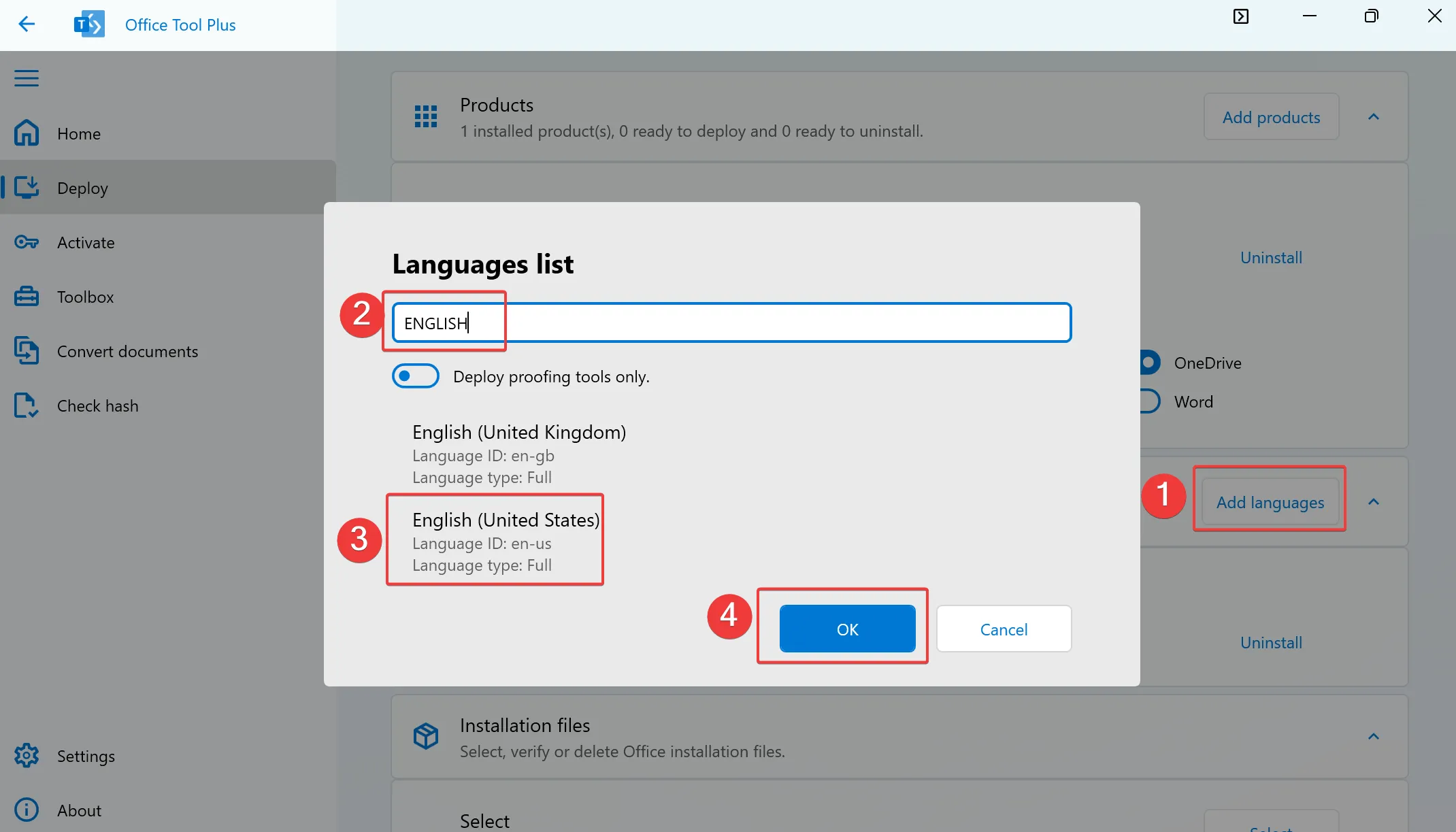The image size is (1456, 832).
Task: Collapse the Installation files section
Action: [1373, 737]
